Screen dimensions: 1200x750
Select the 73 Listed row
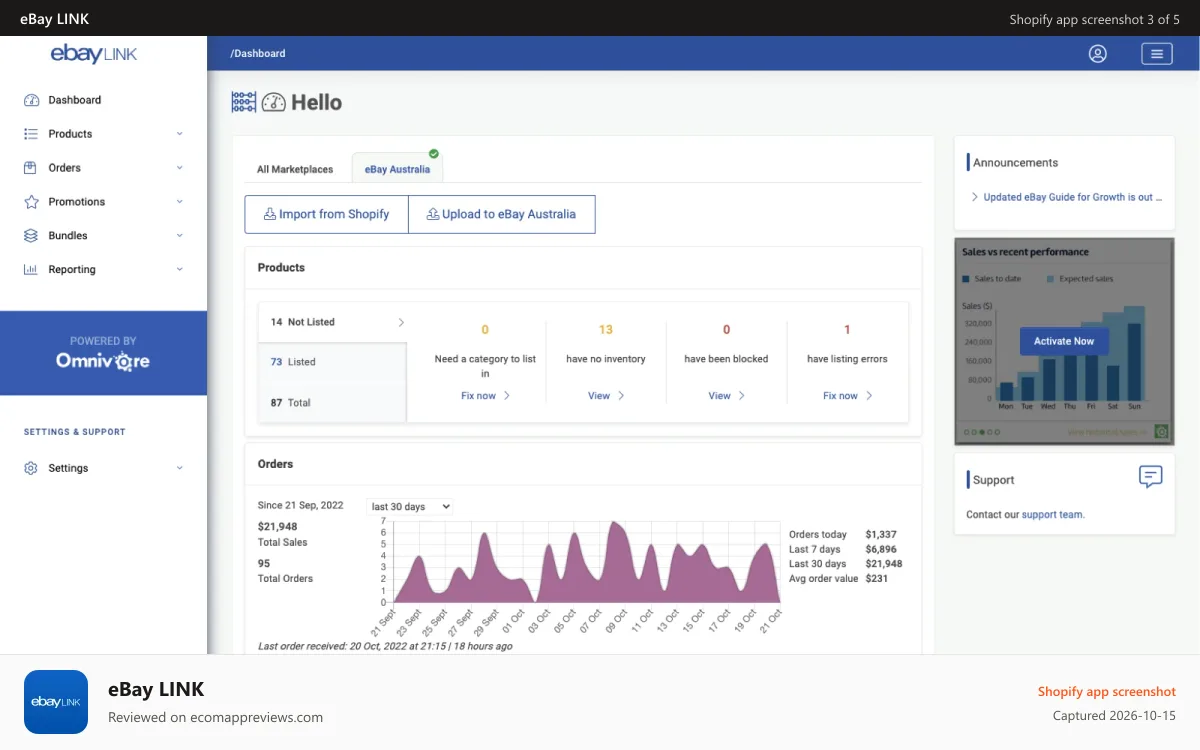click(332, 362)
